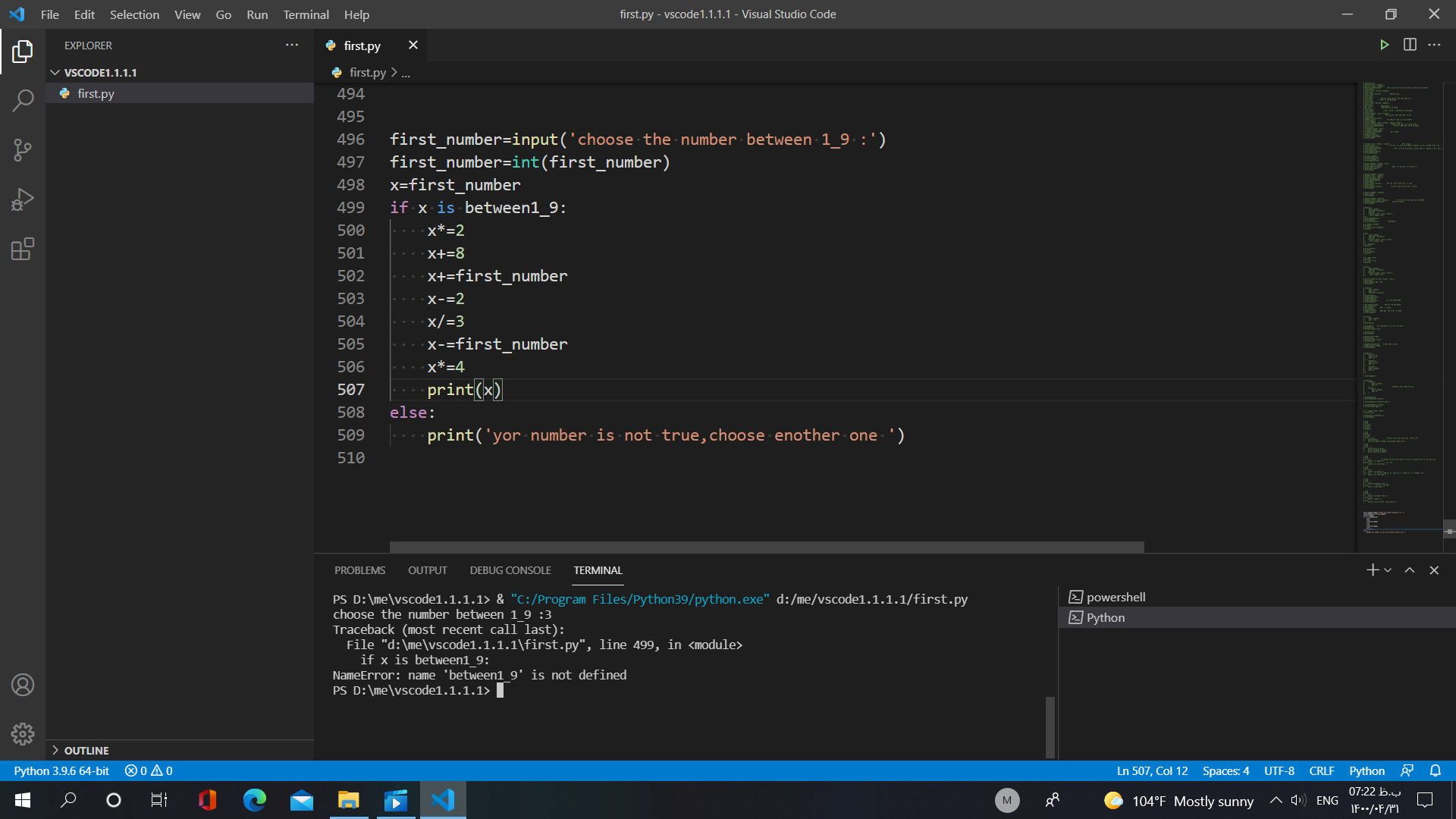Close the terminal panel
Screen dimensions: 1456x819
click(1434, 570)
